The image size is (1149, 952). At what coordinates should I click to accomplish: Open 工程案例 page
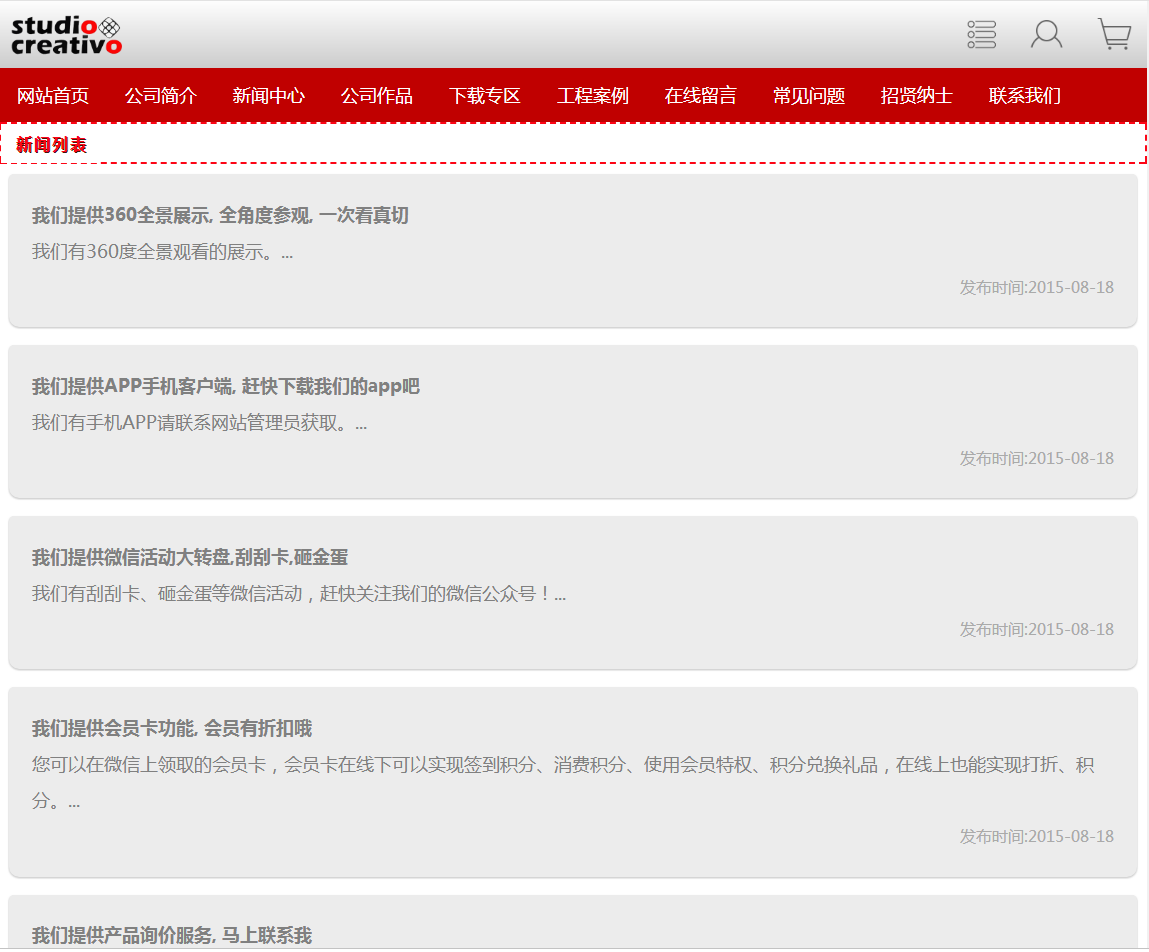(x=593, y=96)
